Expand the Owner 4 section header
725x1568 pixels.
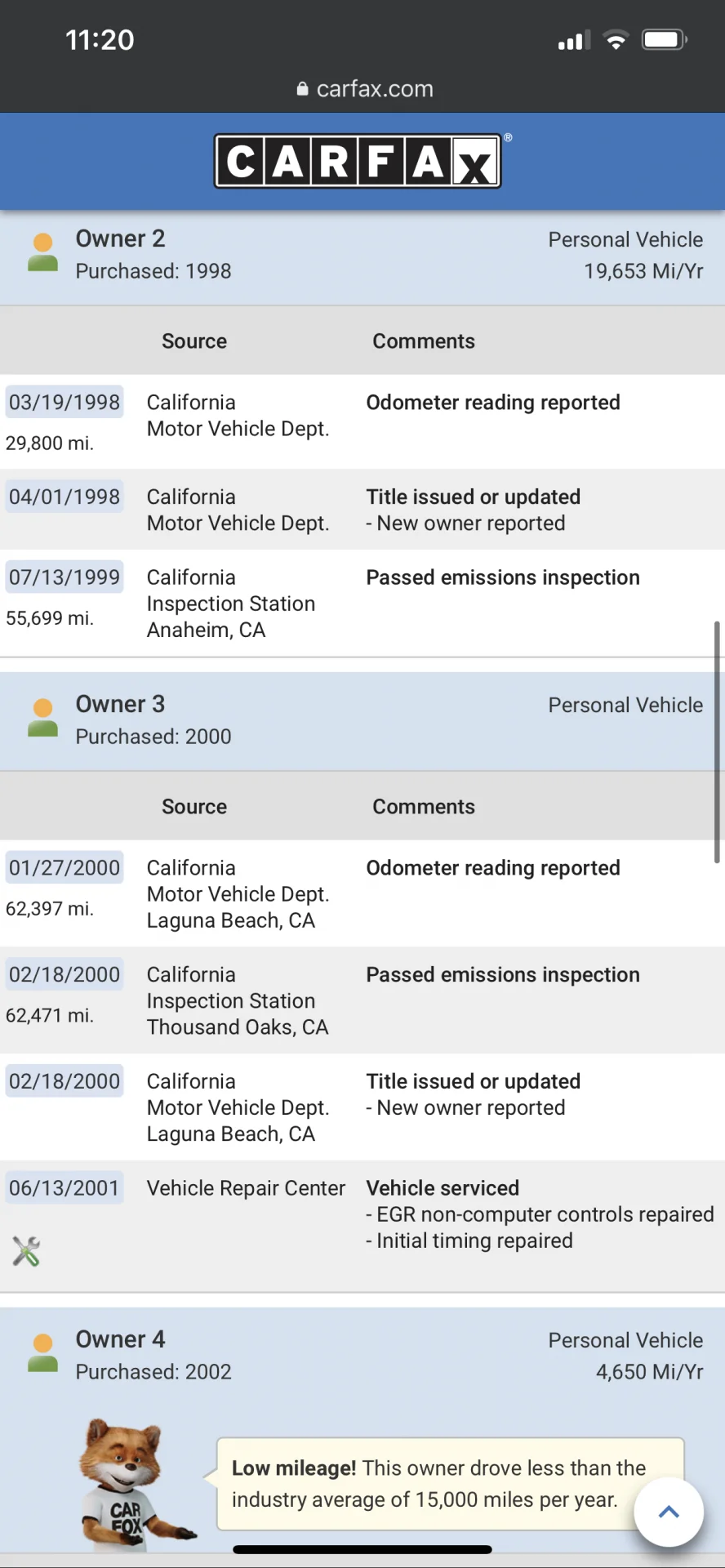coord(362,1356)
